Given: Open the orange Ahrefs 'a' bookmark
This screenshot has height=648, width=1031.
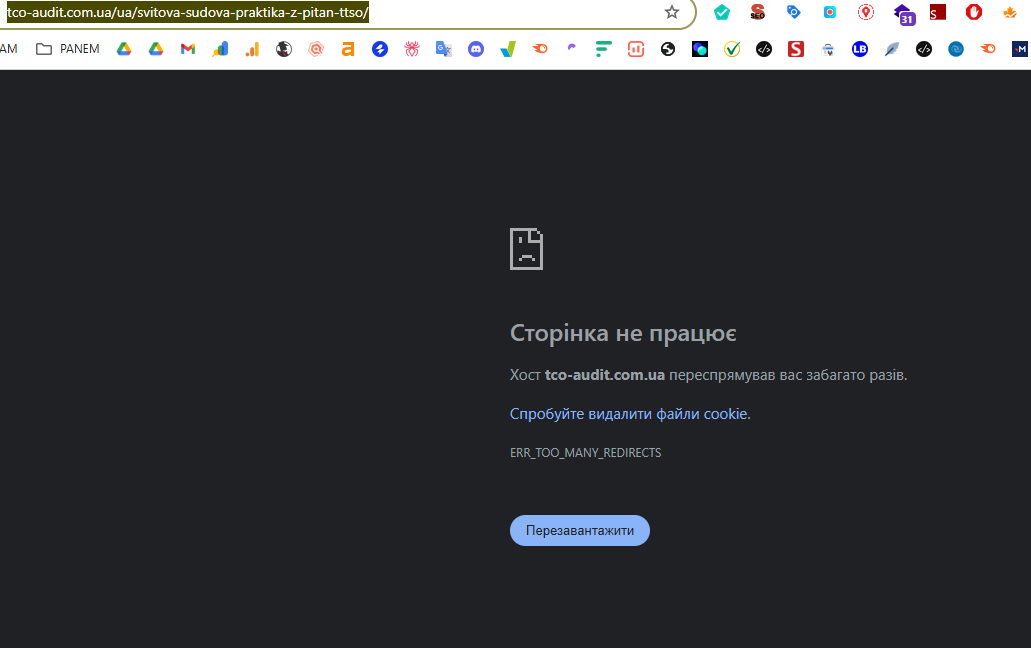Looking at the screenshot, I should (348, 49).
